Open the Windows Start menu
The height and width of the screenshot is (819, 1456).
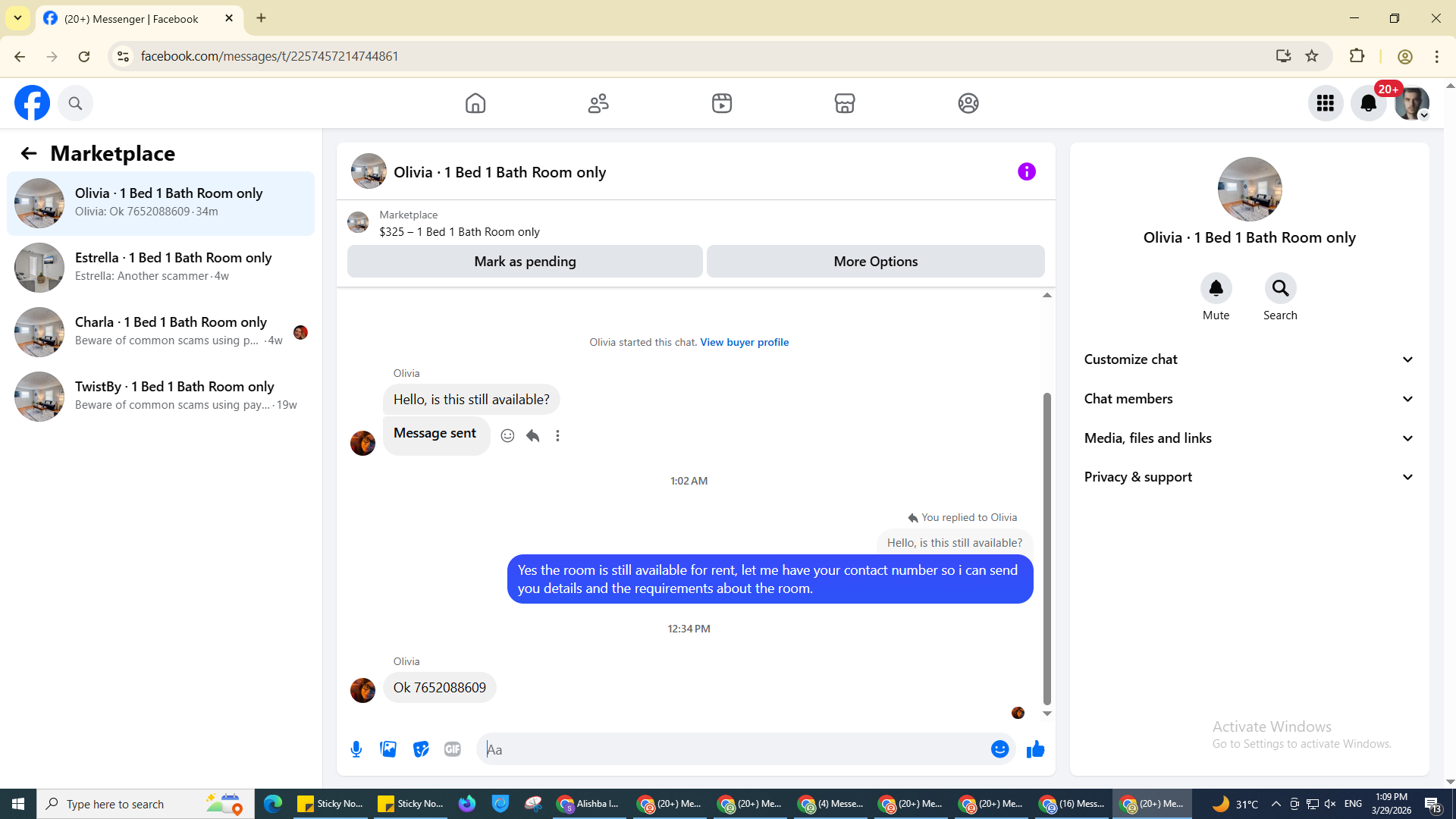click(x=18, y=804)
